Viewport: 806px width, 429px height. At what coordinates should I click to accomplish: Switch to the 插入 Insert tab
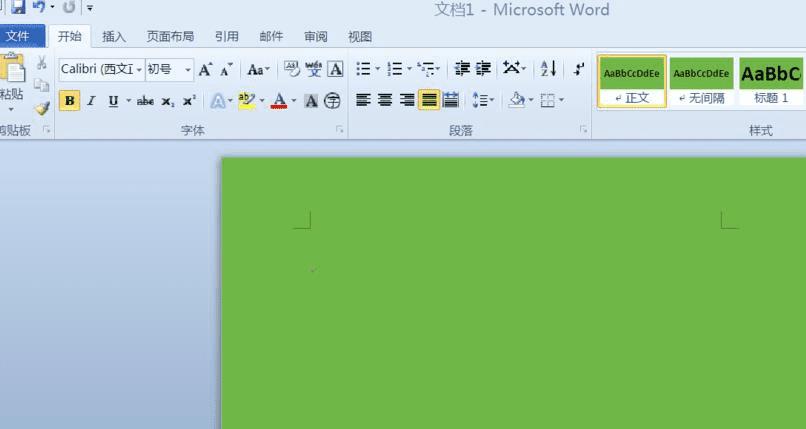tap(114, 36)
